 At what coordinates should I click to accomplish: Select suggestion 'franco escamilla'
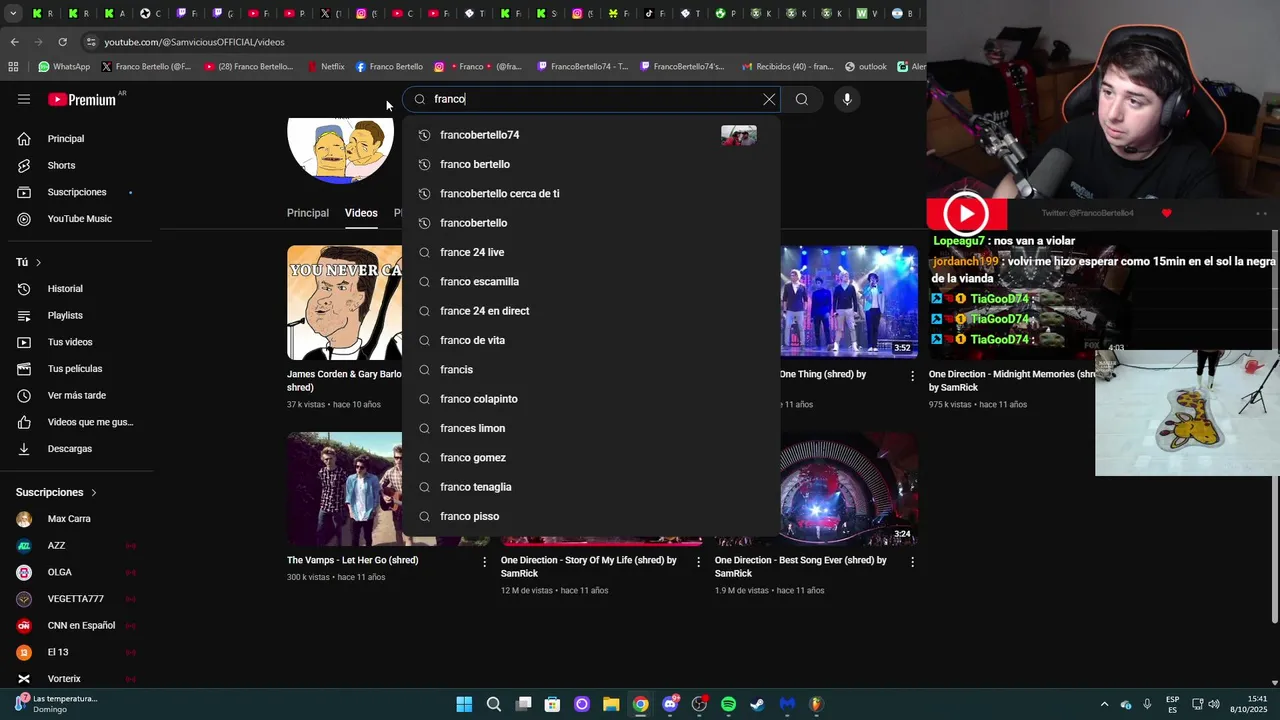[x=591, y=282]
